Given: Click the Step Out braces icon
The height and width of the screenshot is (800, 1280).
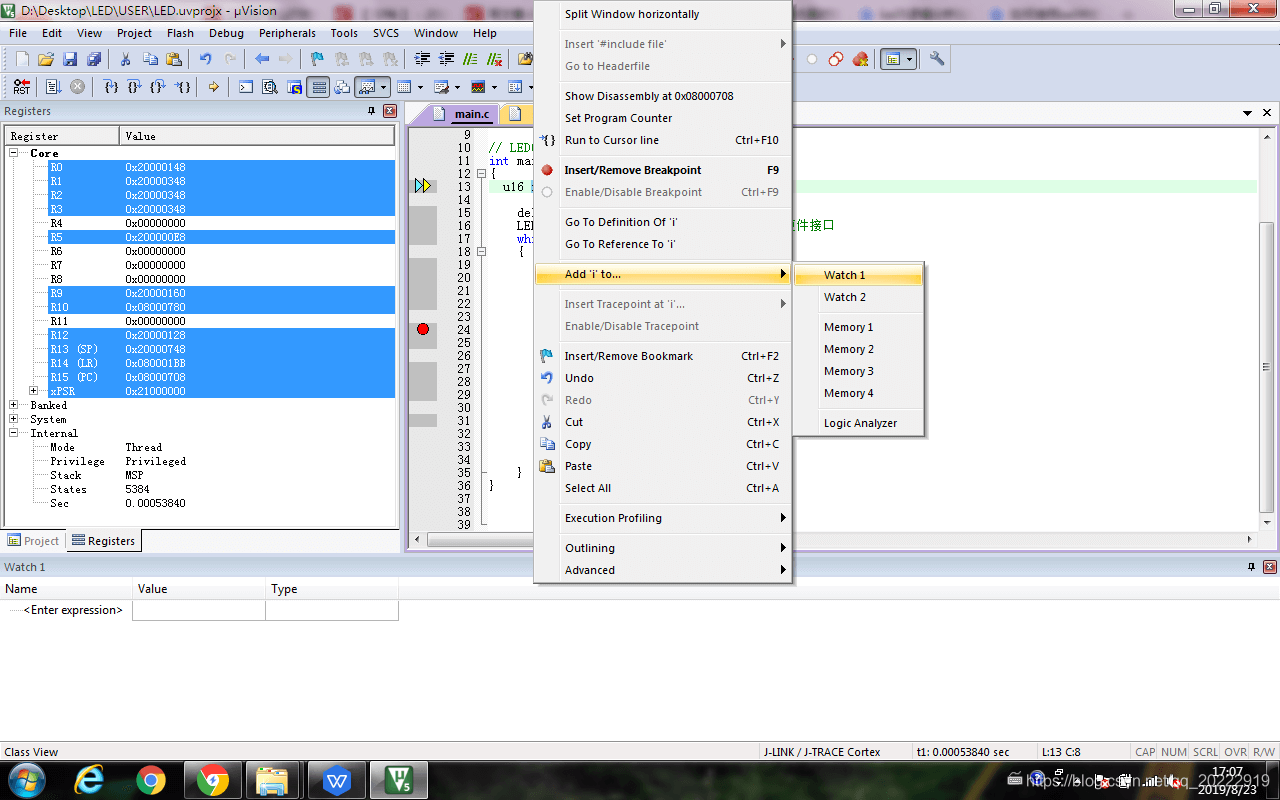Looking at the screenshot, I should click(x=158, y=87).
